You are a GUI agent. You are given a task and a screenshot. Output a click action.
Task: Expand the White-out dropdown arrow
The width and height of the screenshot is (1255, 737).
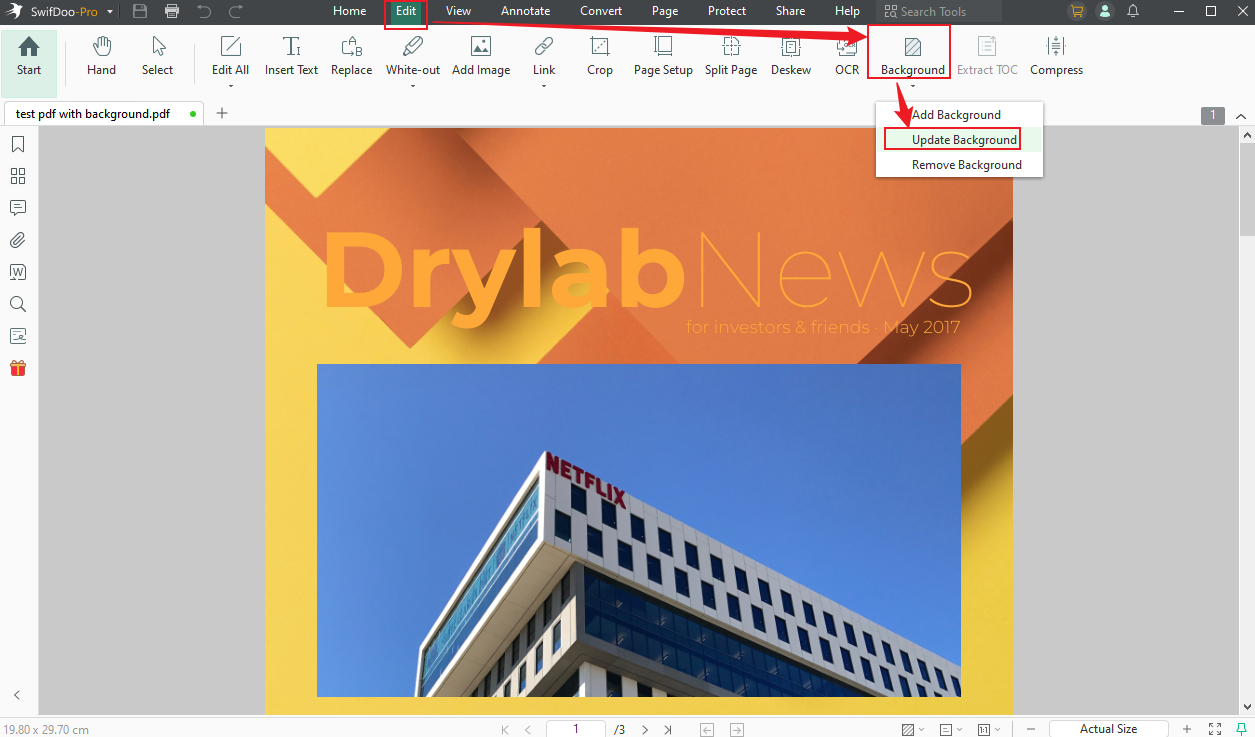click(413, 86)
